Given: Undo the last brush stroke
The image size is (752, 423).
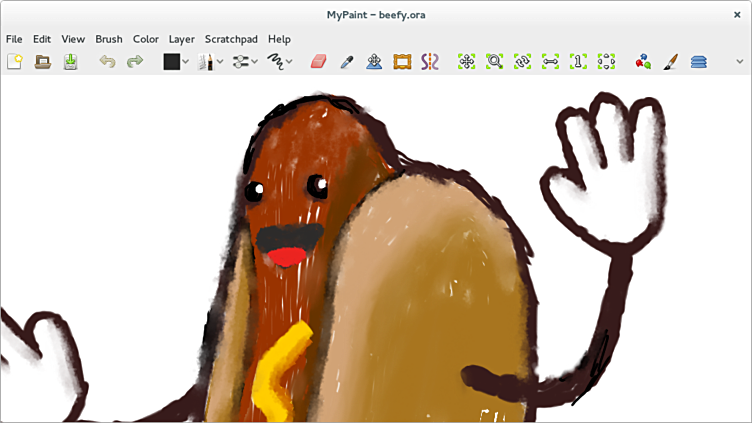Looking at the screenshot, I should (107, 62).
